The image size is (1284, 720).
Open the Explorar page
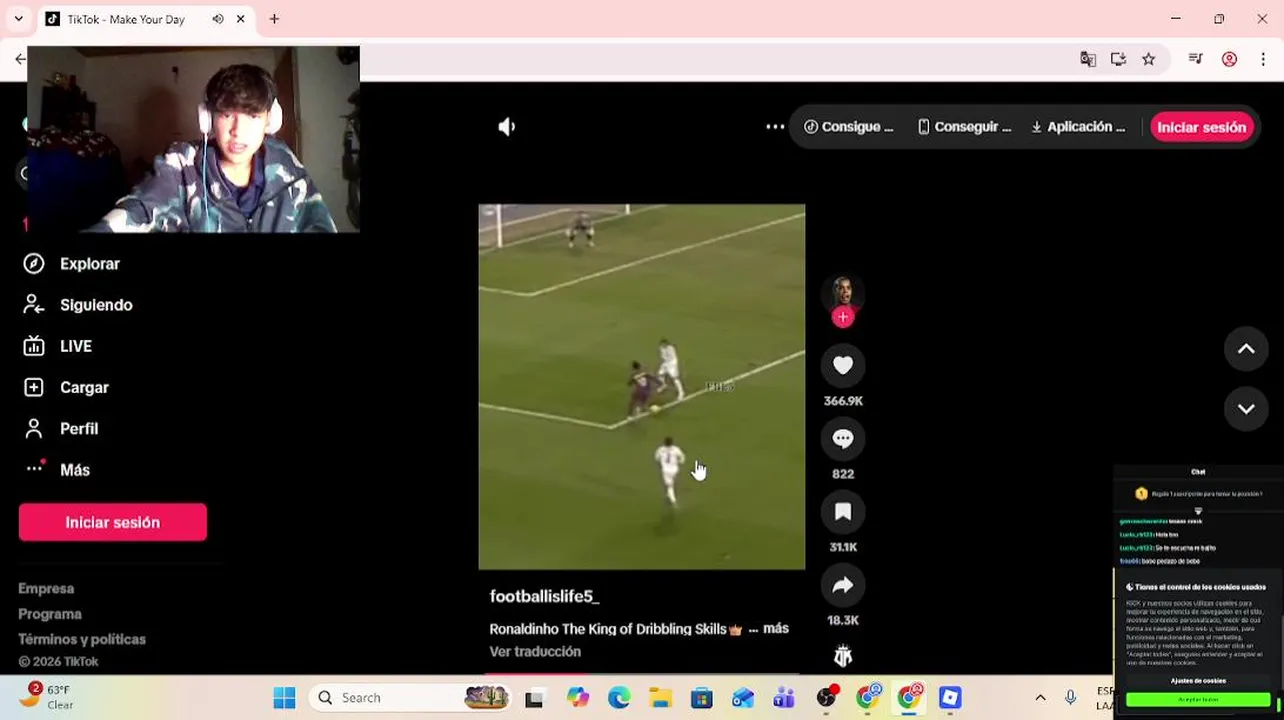pos(72,264)
